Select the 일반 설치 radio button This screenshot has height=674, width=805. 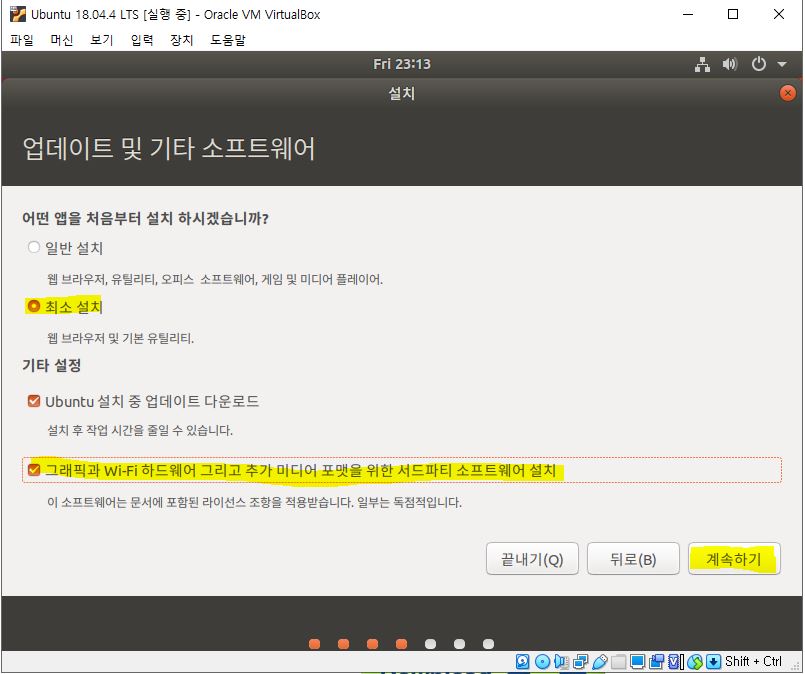coord(33,247)
